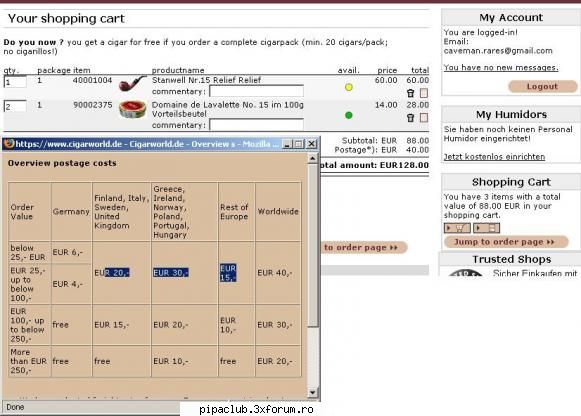This screenshot has height=416, width=581.
Task: Tick the checkbox beside the Stanwell pipe row
Action: (x=424, y=93)
